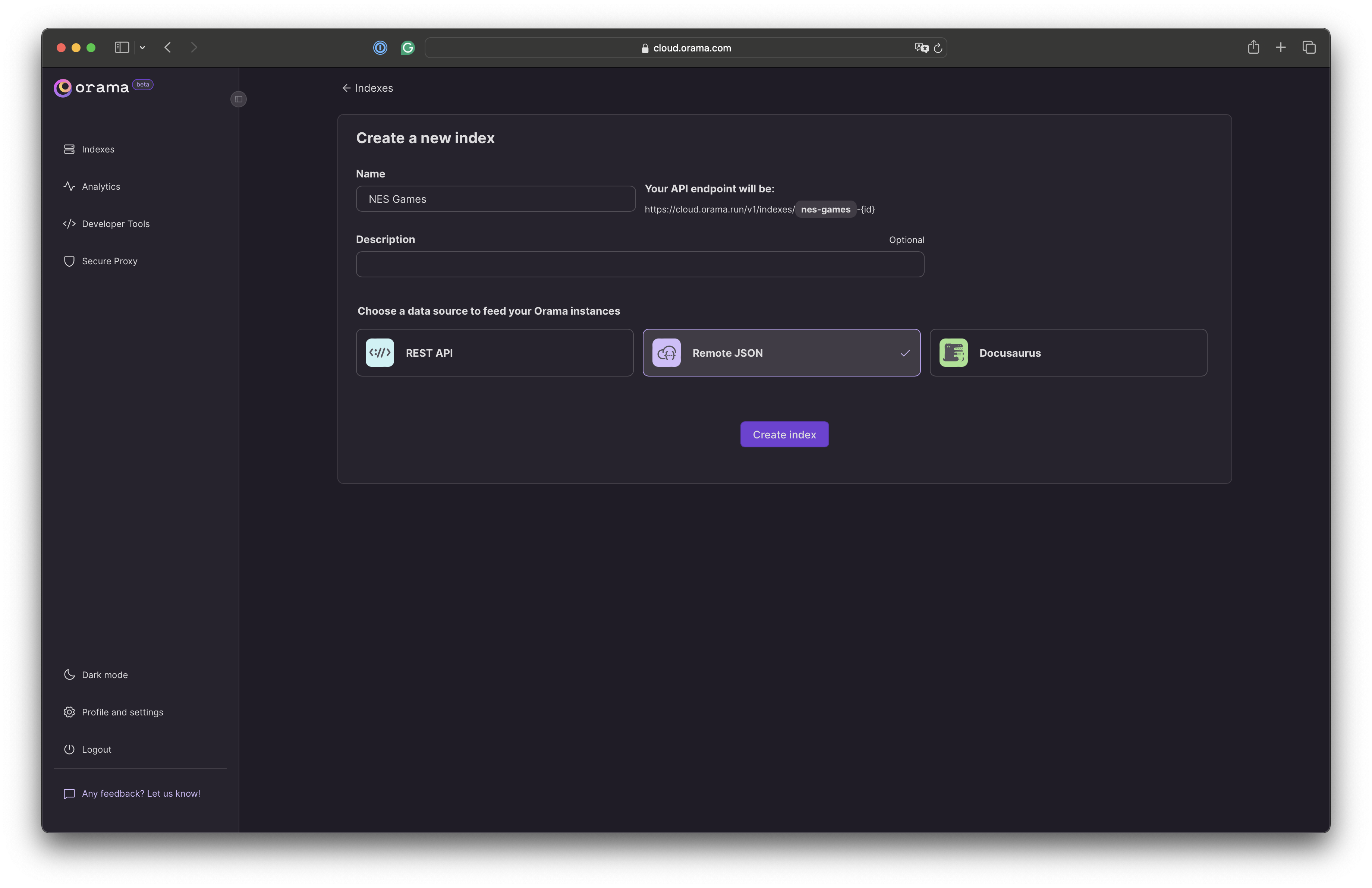
Task: Click the Logout power icon
Action: pos(69,750)
